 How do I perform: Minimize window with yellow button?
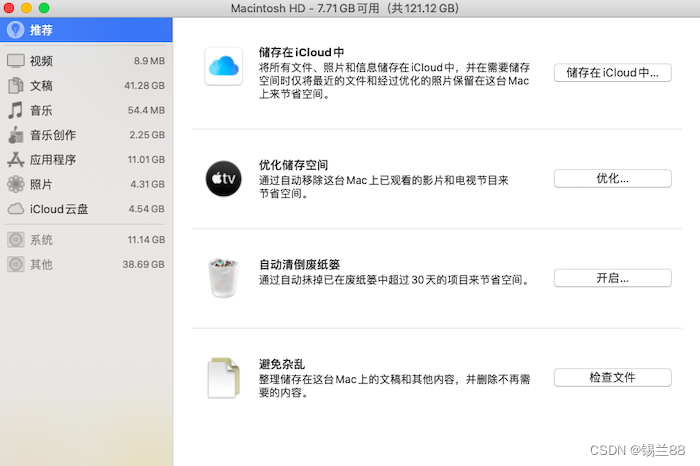coord(26,8)
